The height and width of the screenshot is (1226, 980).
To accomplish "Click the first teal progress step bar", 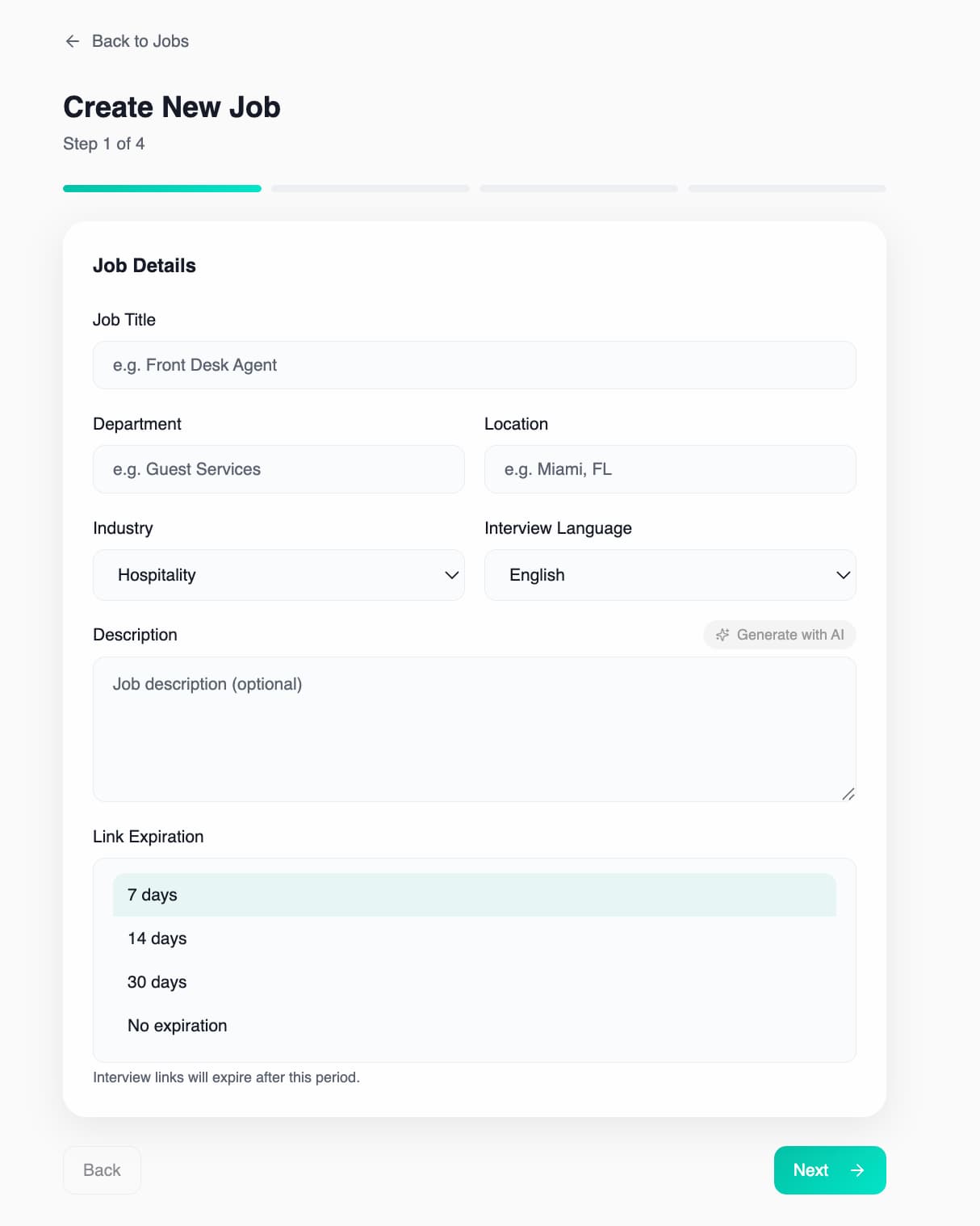I will click(162, 189).
